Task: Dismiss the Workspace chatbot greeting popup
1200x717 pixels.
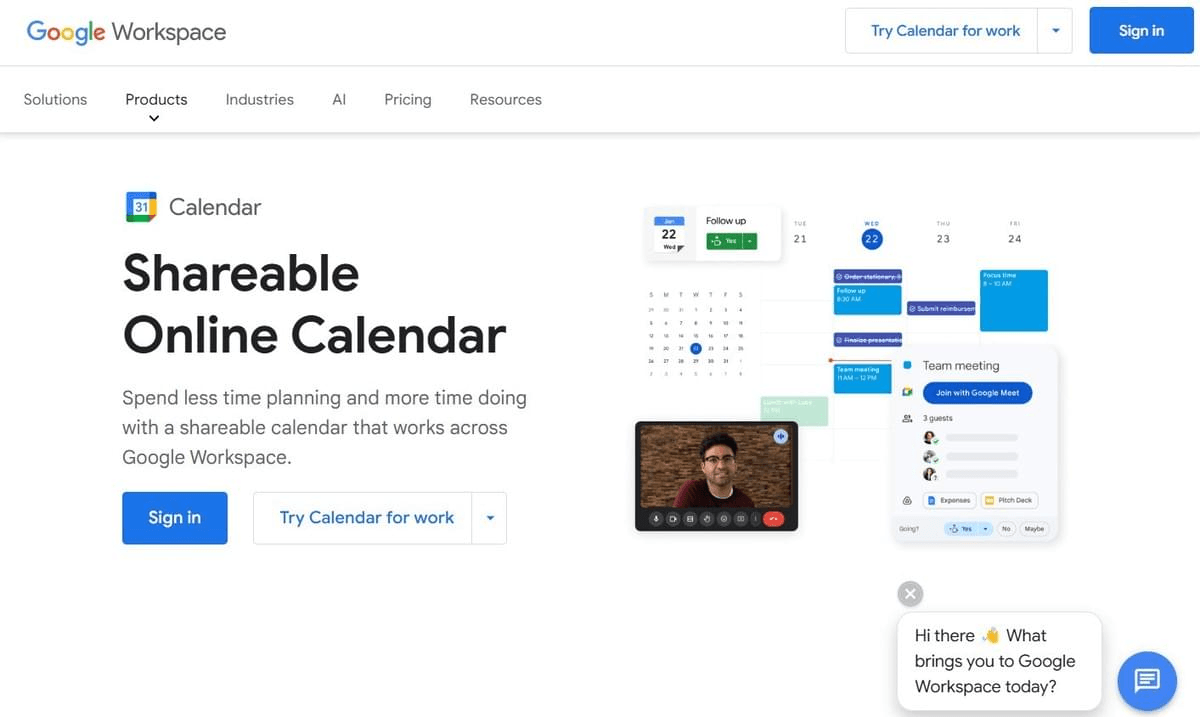Action: [909, 593]
